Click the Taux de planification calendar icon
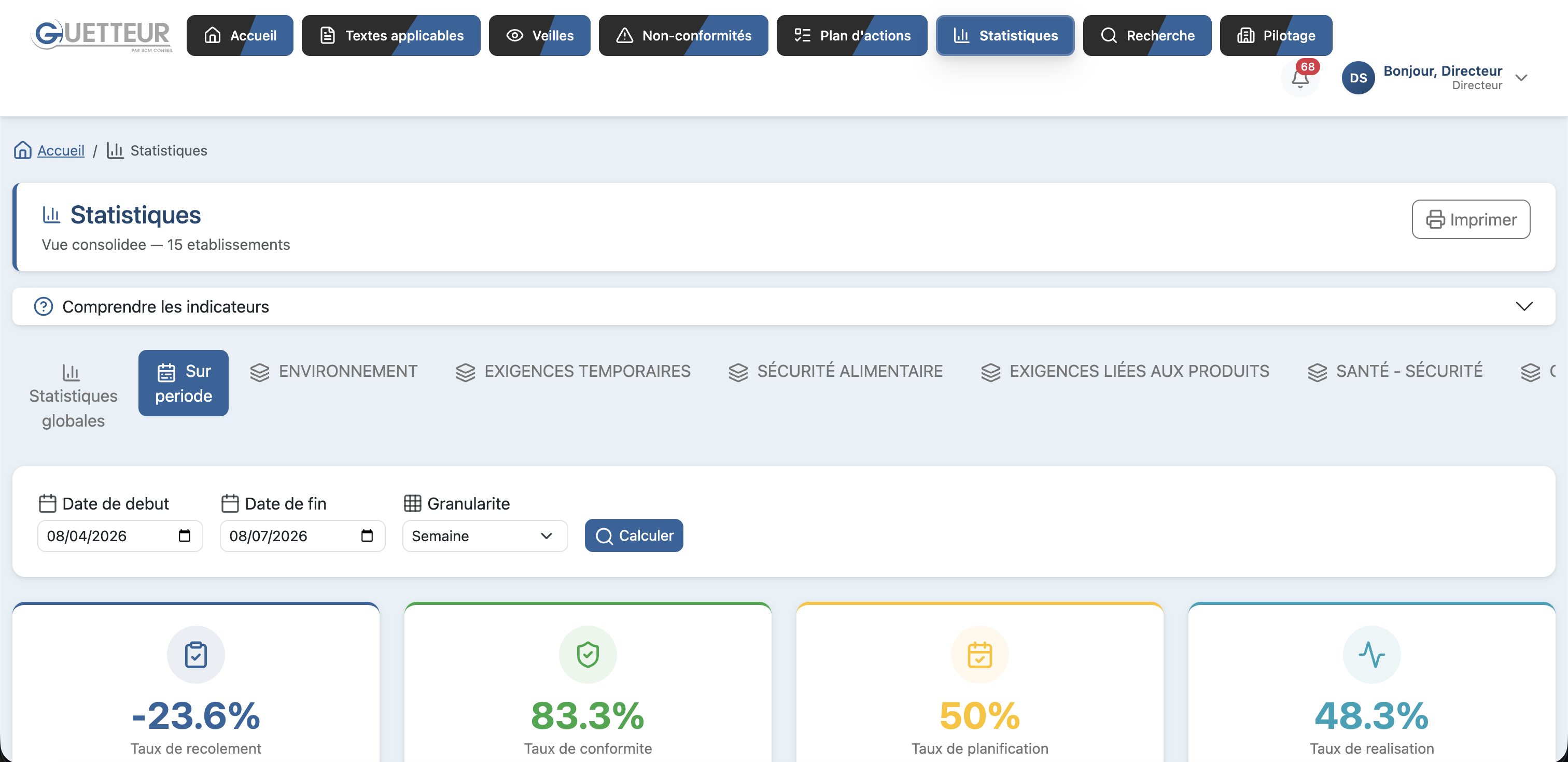 980,655
